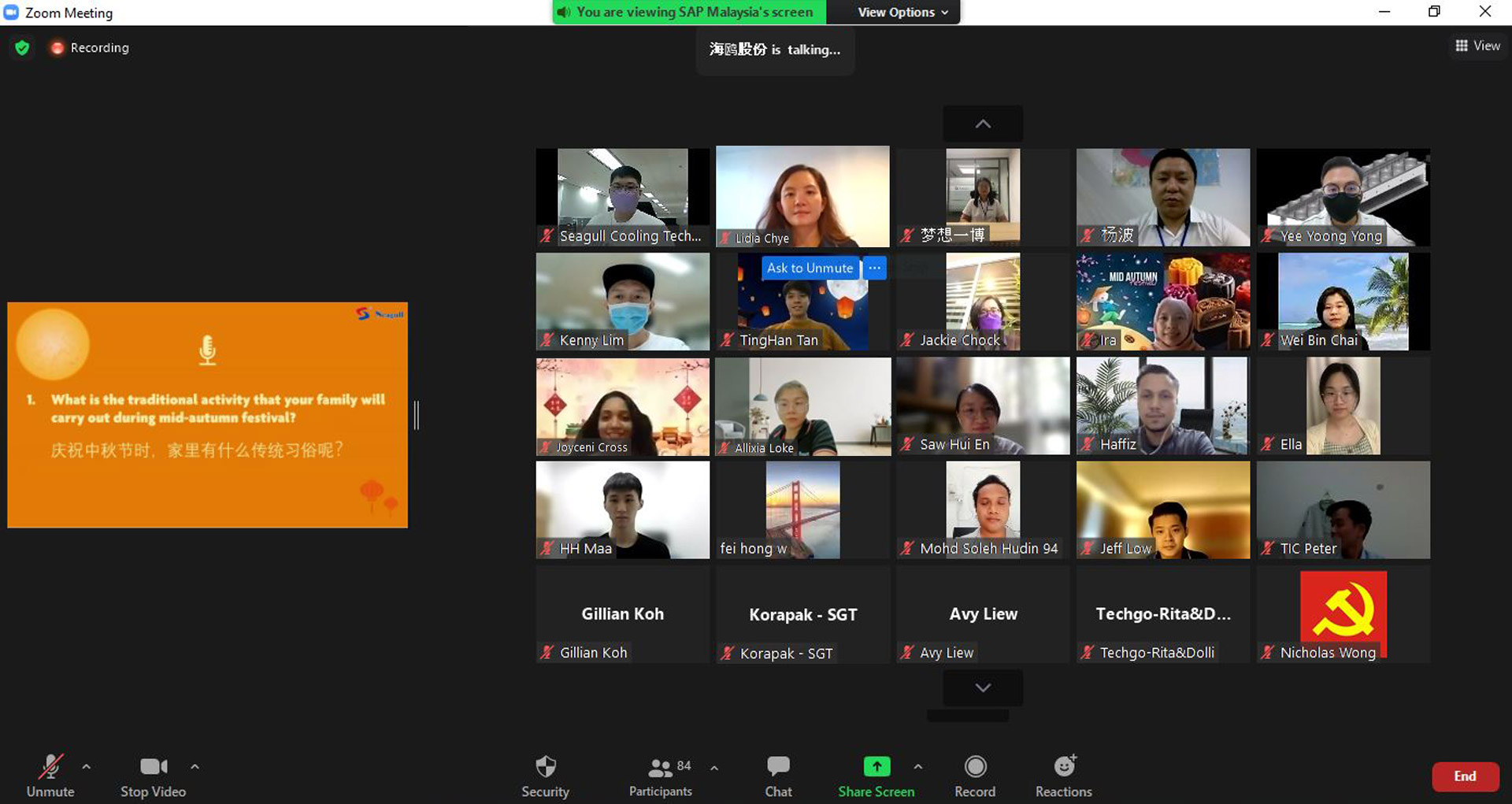This screenshot has width=1512, height=804.
Task: Go to previous page of participant videos
Action: (983, 124)
